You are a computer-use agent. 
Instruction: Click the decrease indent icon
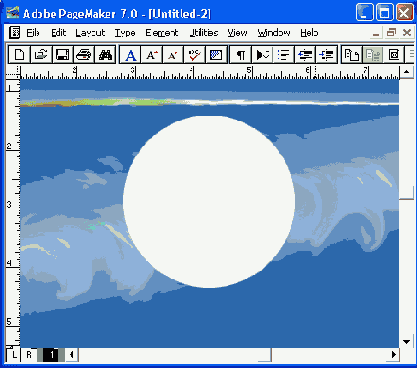pos(305,55)
